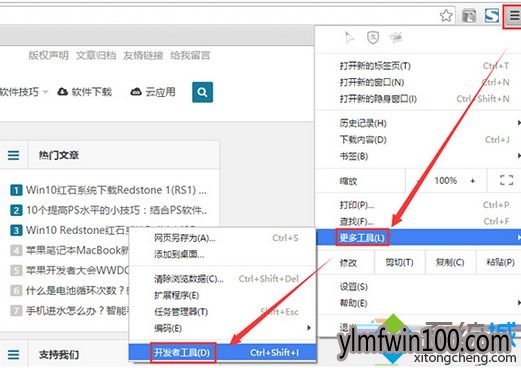Expand the 编码(E) submenu
This screenshot has width=521, height=368.
click(x=222, y=328)
